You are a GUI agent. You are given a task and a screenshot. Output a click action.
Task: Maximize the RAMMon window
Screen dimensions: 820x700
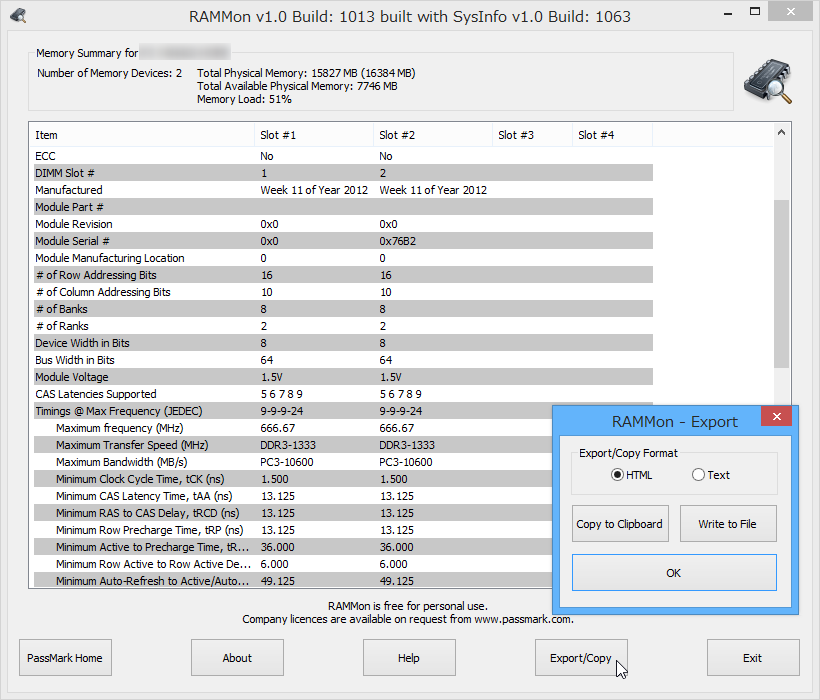coord(755,12)
